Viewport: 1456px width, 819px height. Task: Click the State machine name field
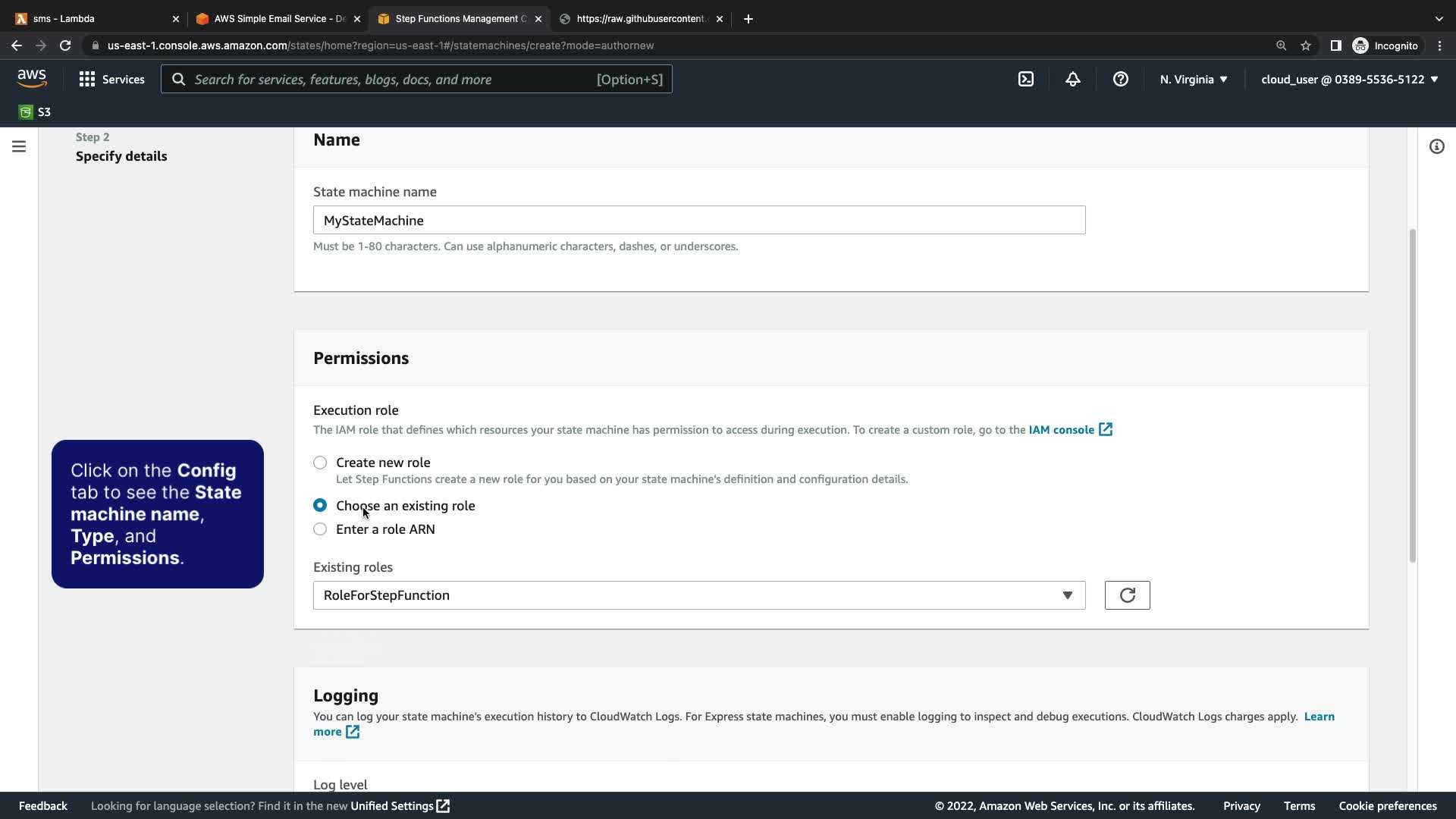(x=698, y=220)
